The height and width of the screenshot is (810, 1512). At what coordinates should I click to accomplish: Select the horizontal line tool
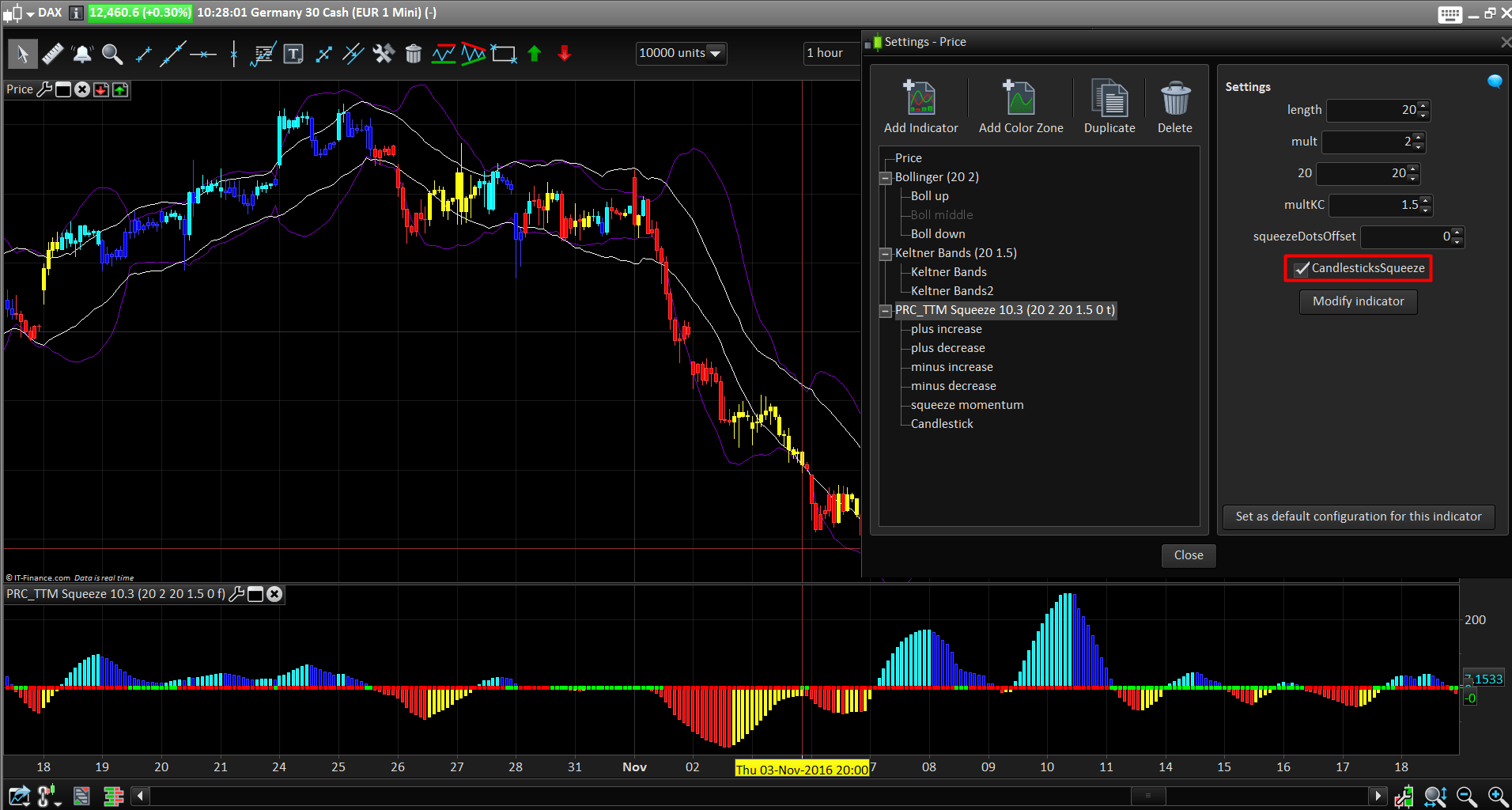203,54
